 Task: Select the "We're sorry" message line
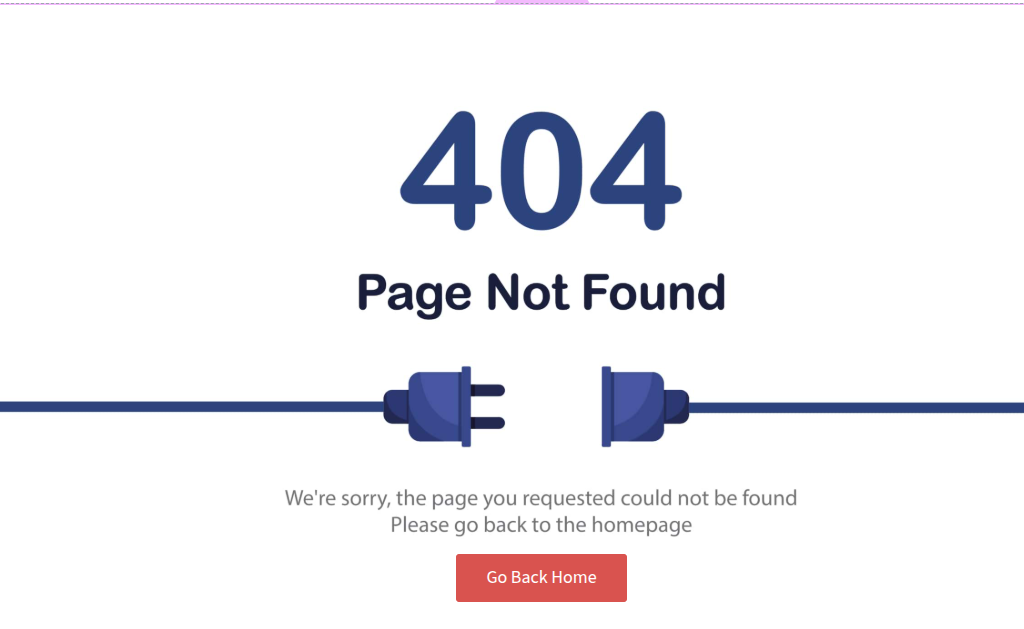541,498
